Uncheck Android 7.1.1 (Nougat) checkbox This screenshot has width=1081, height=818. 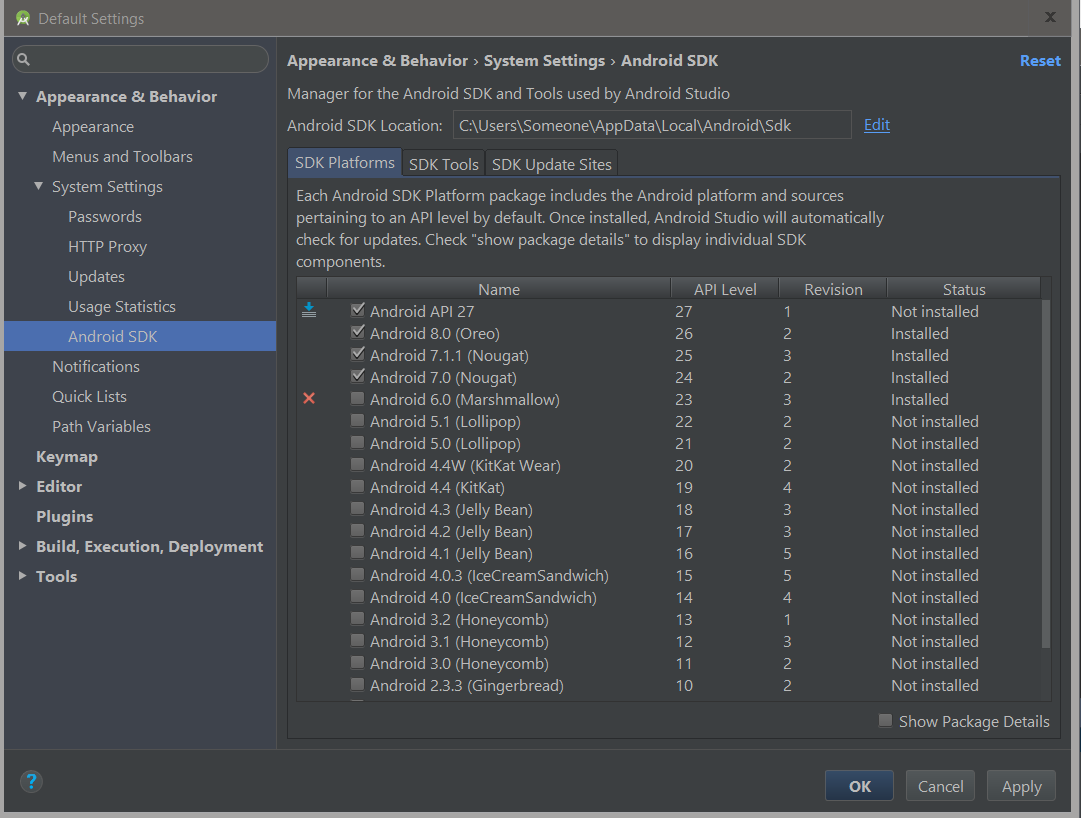tap(357, 354)
